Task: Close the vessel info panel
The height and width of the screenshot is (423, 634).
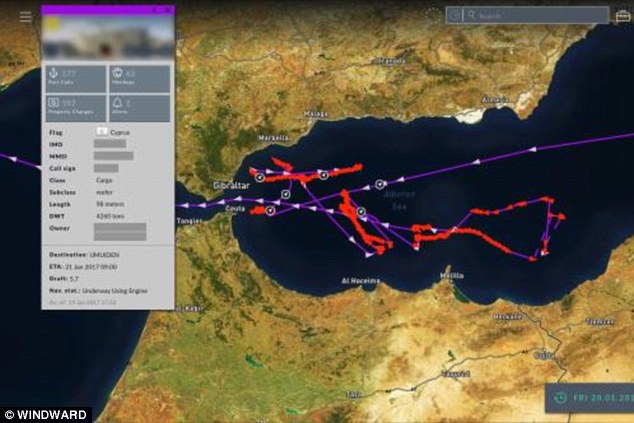Action: click(167, 8)
